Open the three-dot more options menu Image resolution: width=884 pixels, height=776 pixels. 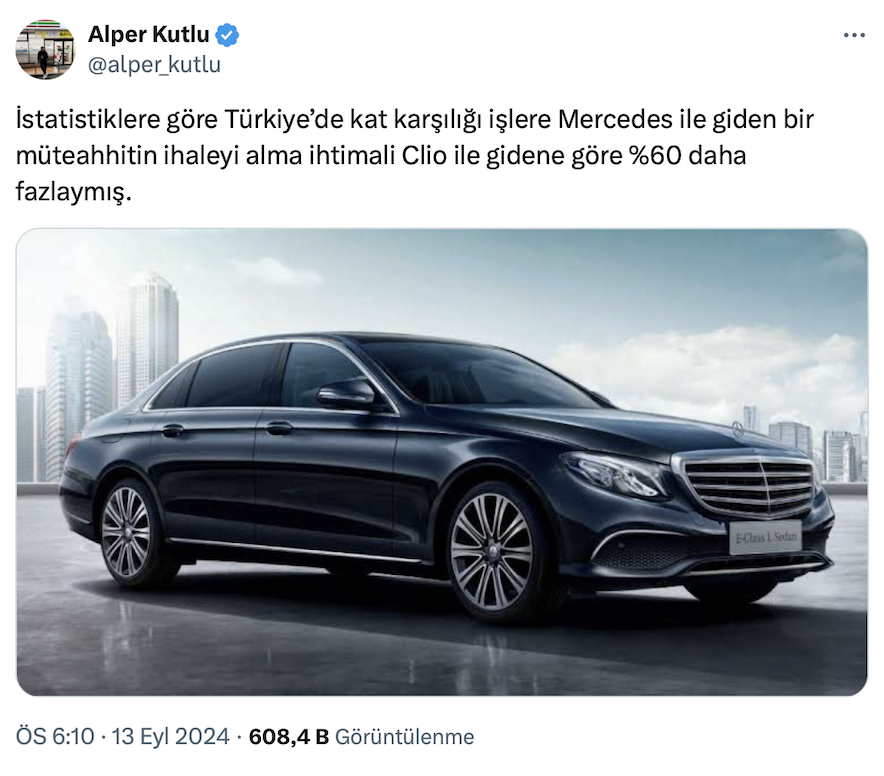point(854,36)
